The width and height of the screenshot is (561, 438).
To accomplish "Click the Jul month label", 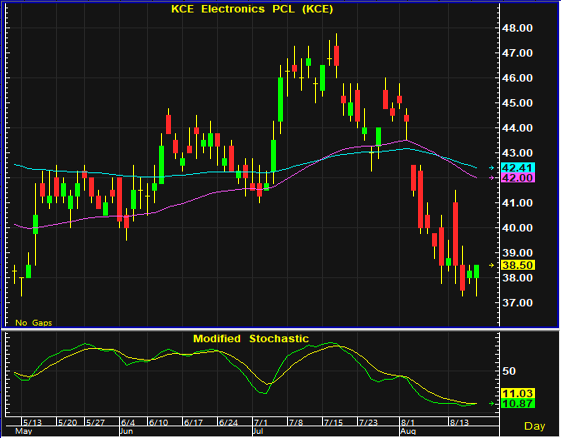I will pyautogui.click(x=258, y=431).
